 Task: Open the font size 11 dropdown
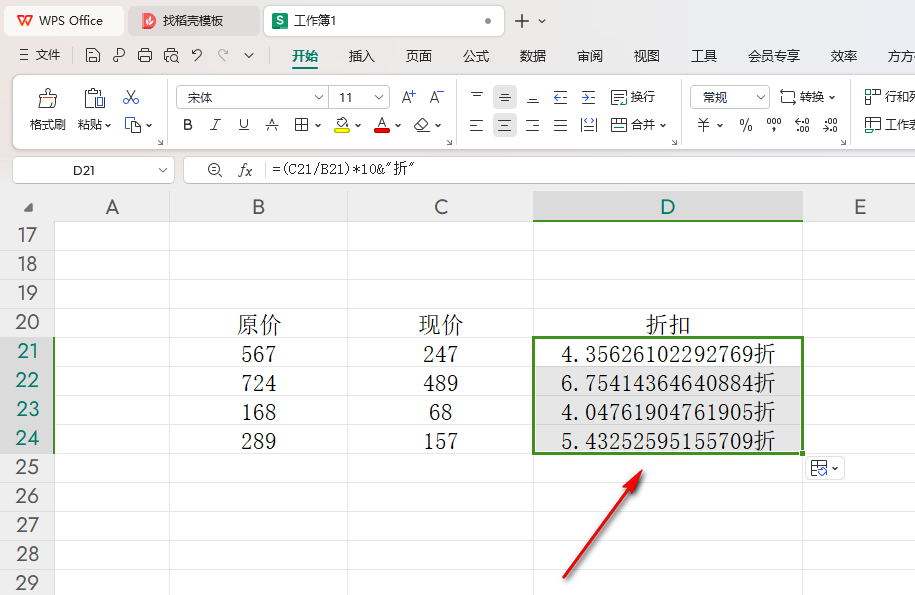pos(379,97)
